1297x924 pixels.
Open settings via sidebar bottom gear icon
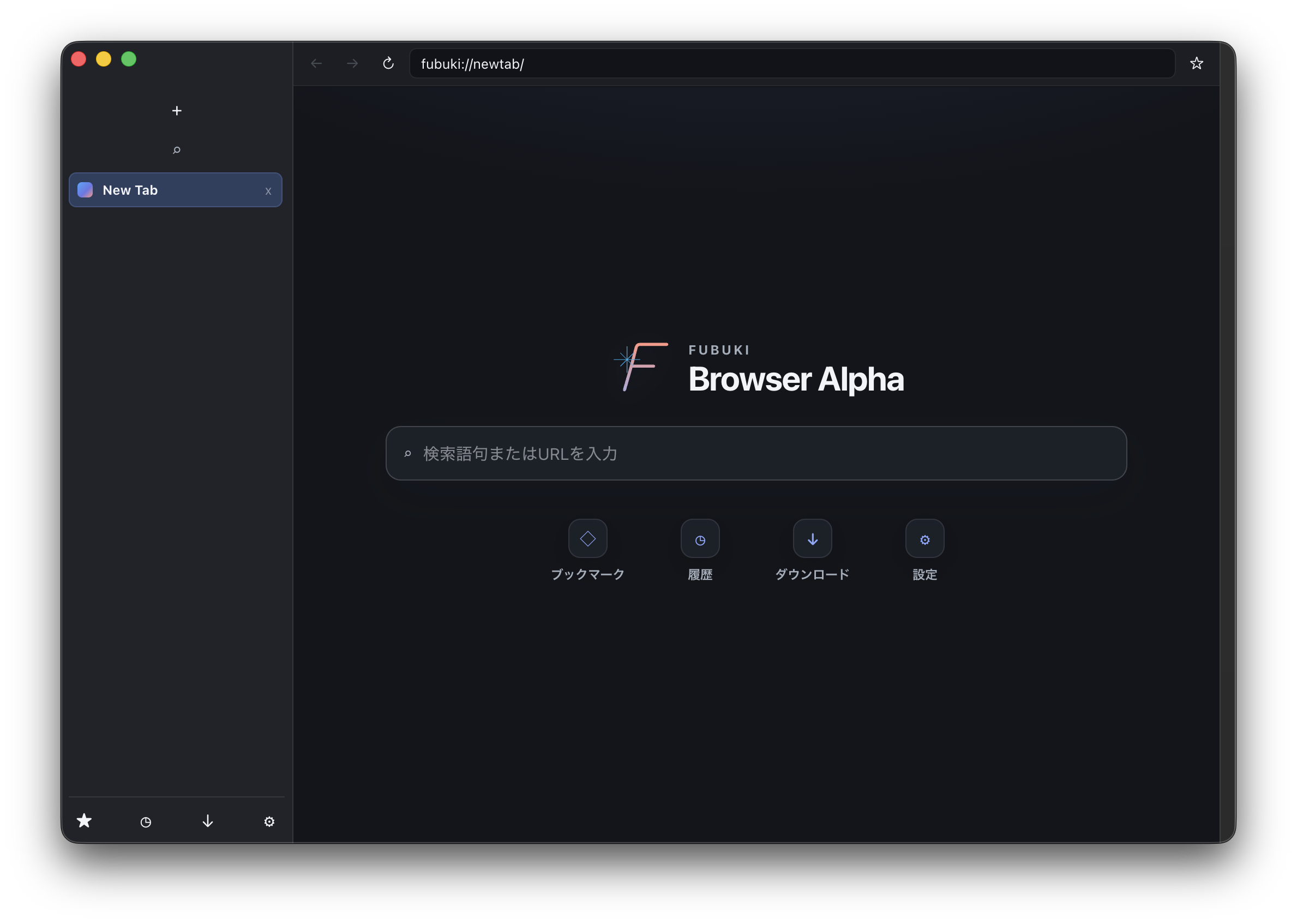(269, 821)
